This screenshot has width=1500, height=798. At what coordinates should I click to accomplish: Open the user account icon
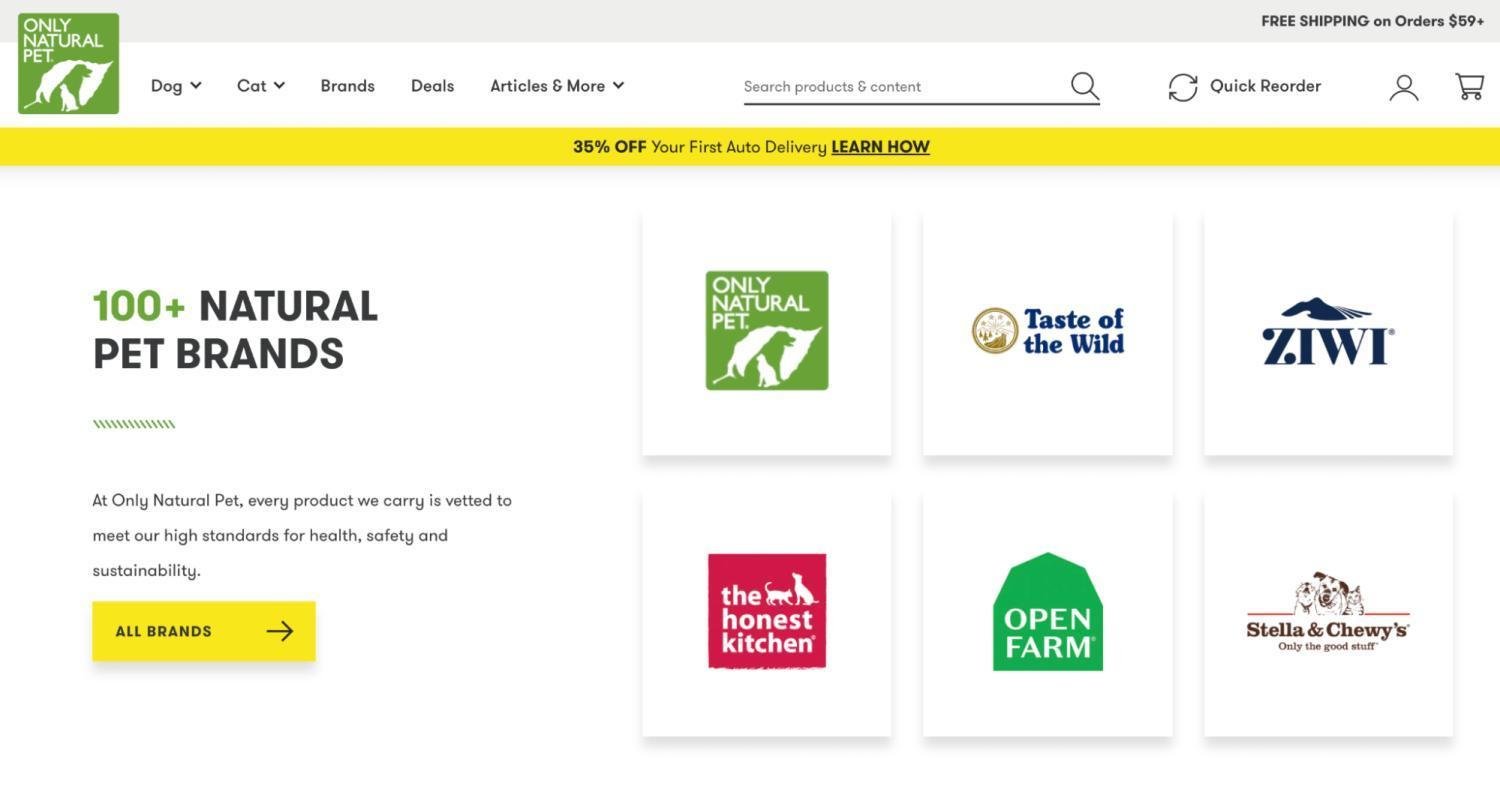[1404, 87]
